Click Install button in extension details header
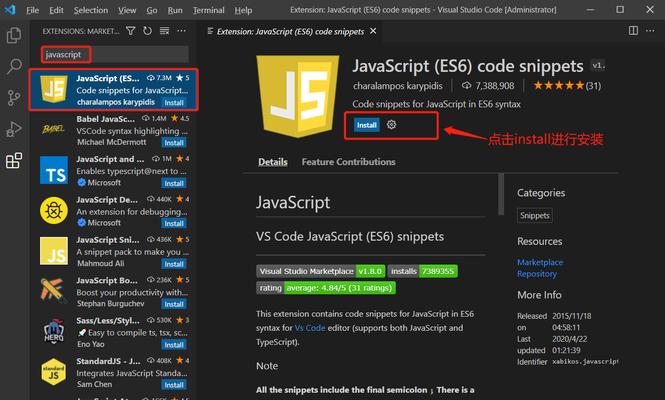 point(366,125)
